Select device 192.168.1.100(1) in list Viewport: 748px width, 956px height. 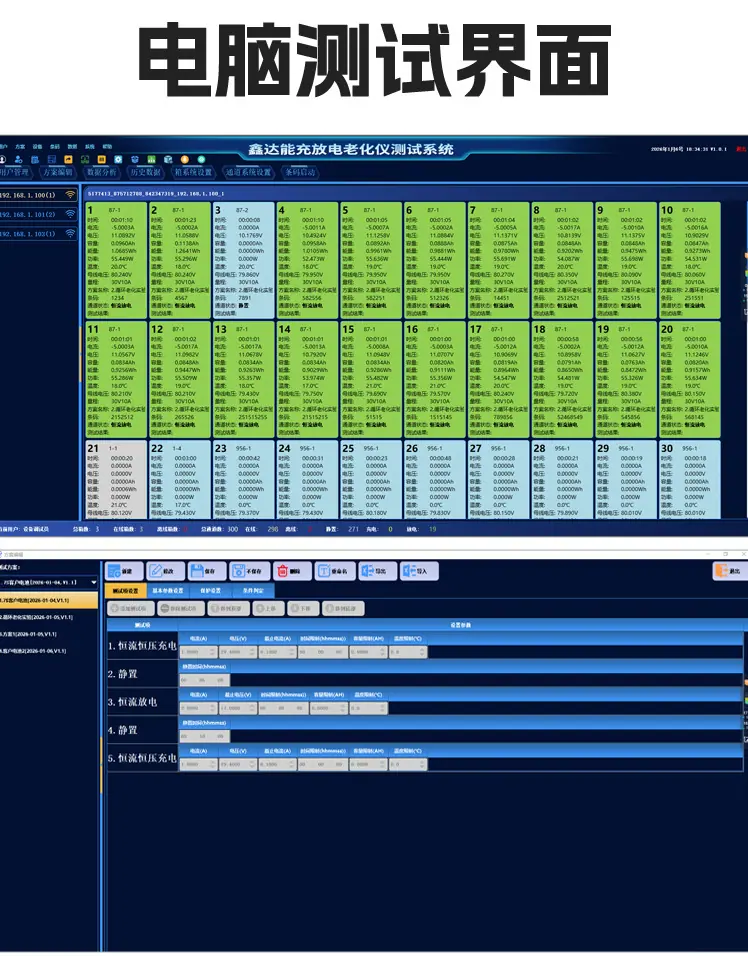pos(38,195)
